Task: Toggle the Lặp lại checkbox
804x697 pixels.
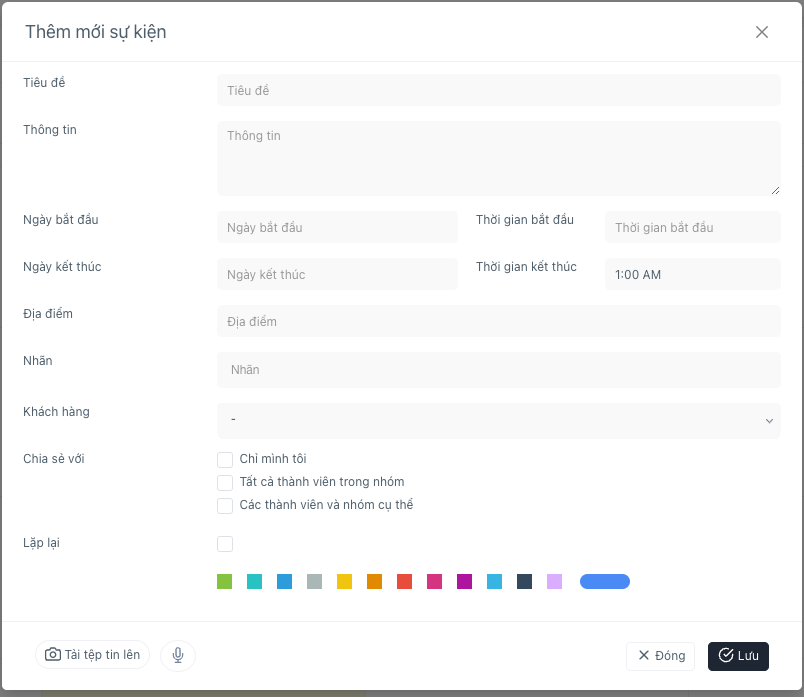Action: point(225,544)
